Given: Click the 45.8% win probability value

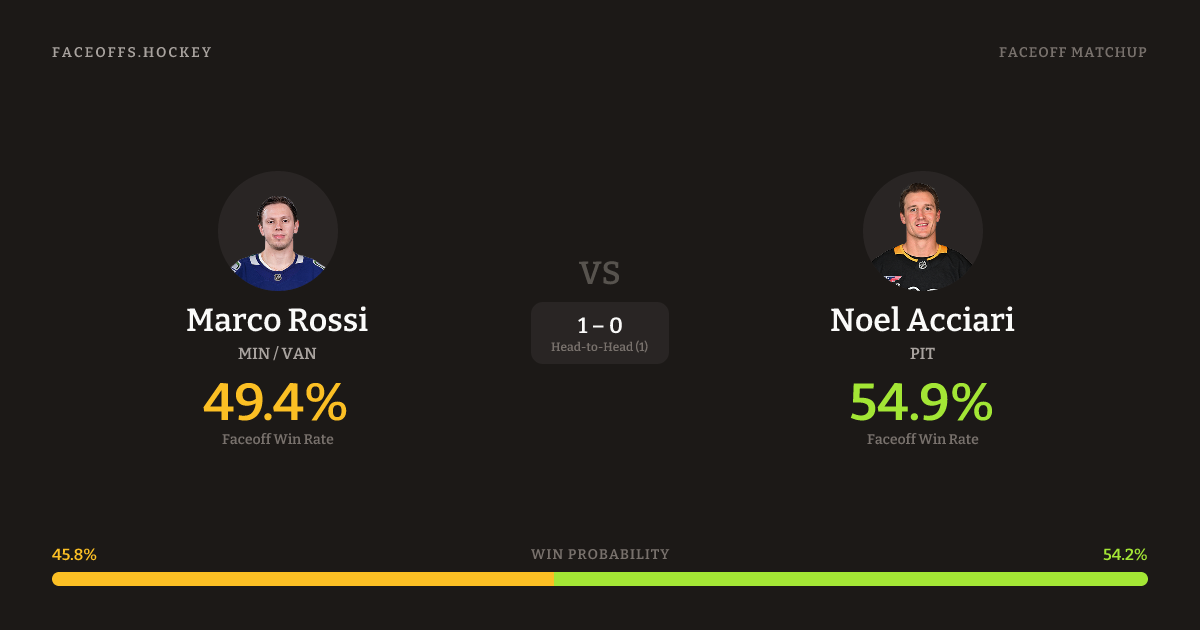Looking at the screenshot, I should click(x=74, y=554).
